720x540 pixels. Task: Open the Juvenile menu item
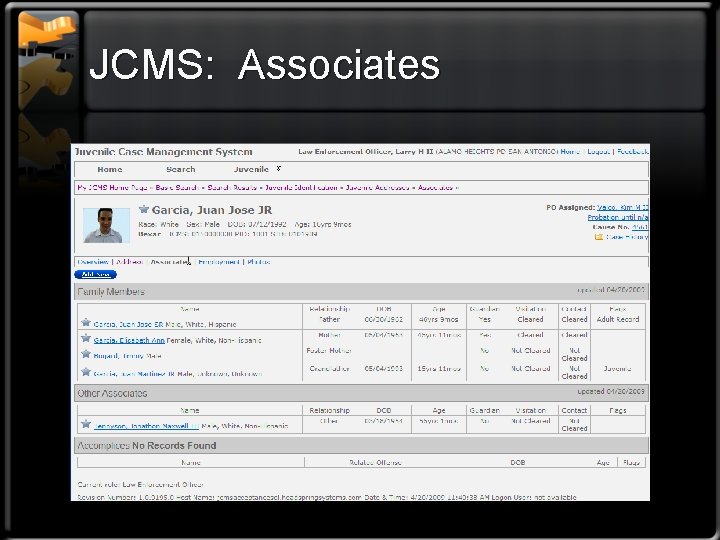pos(251,169)
